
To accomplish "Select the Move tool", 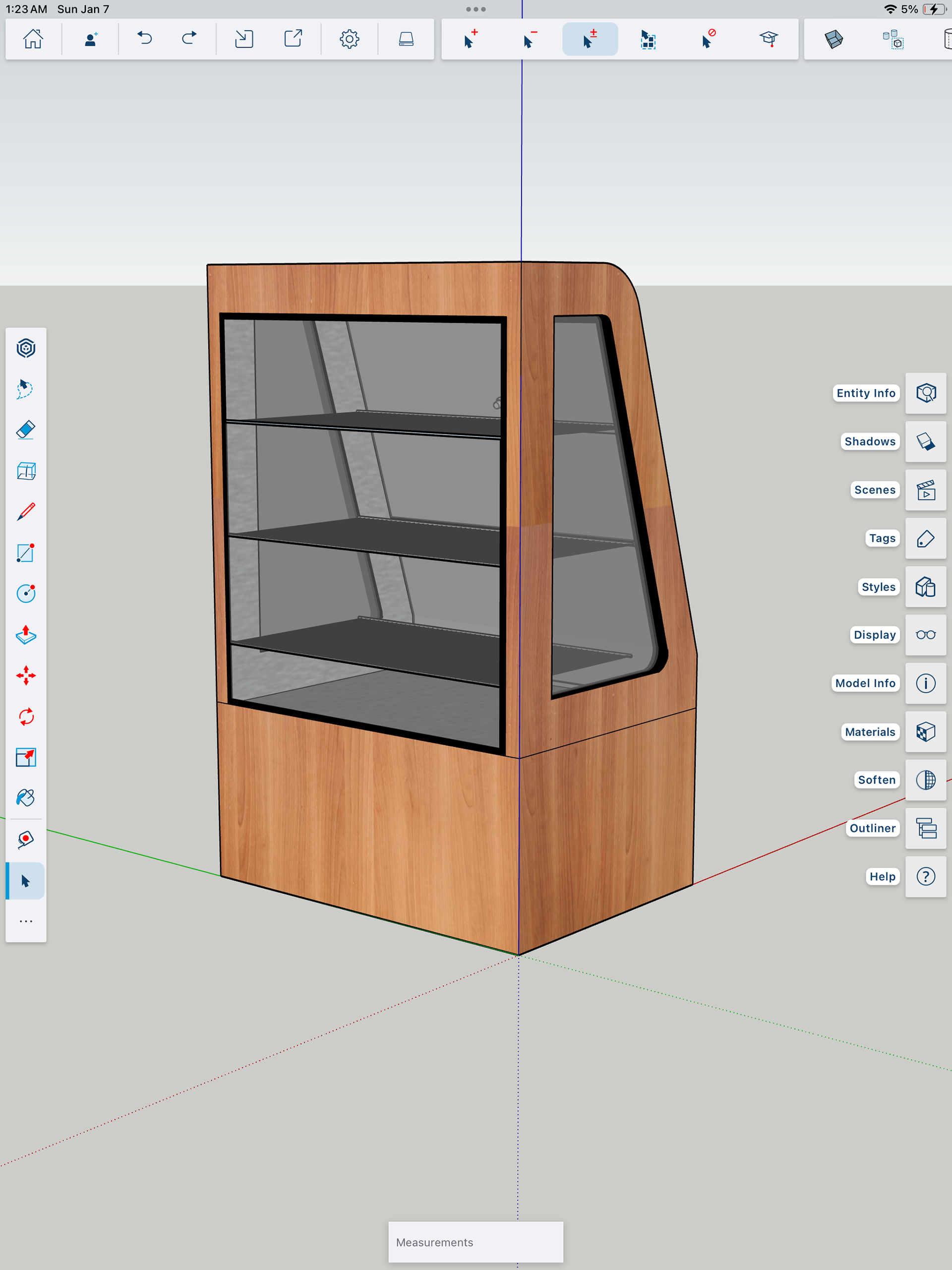I will click(x=26, y=676).
